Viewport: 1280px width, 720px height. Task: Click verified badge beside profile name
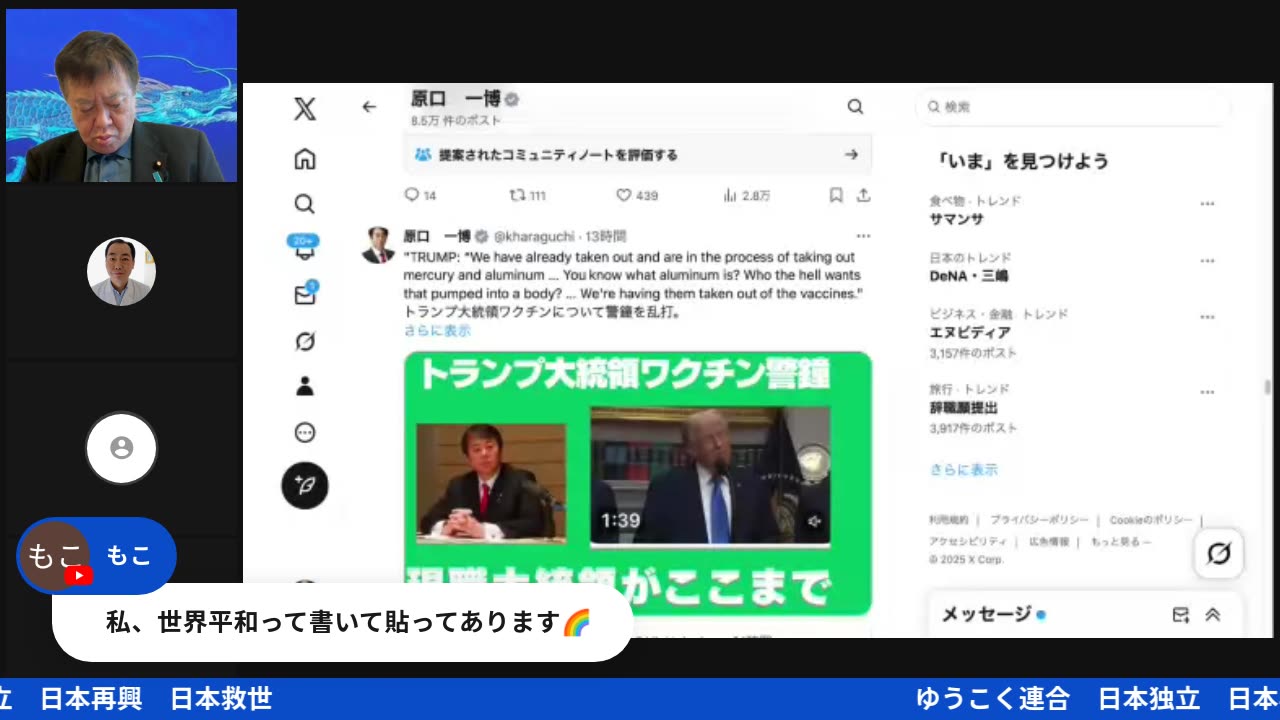[512, 99]
